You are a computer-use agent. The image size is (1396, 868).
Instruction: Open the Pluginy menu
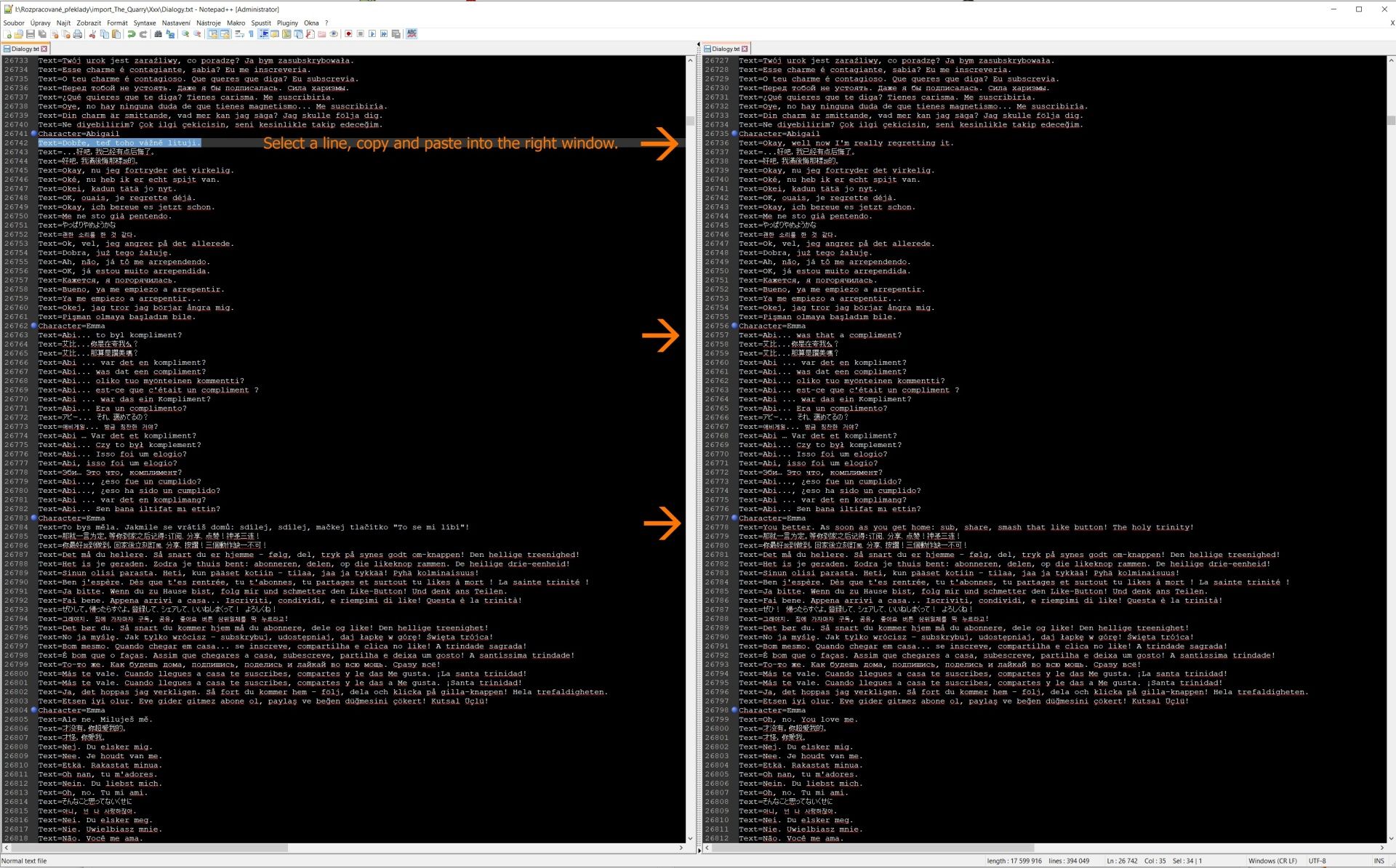[287, 23]
